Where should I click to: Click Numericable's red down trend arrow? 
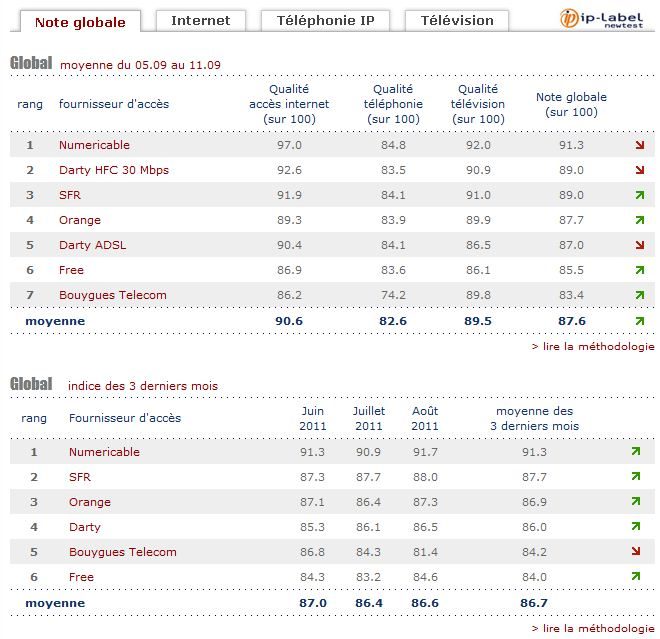[x=639, y=145]
